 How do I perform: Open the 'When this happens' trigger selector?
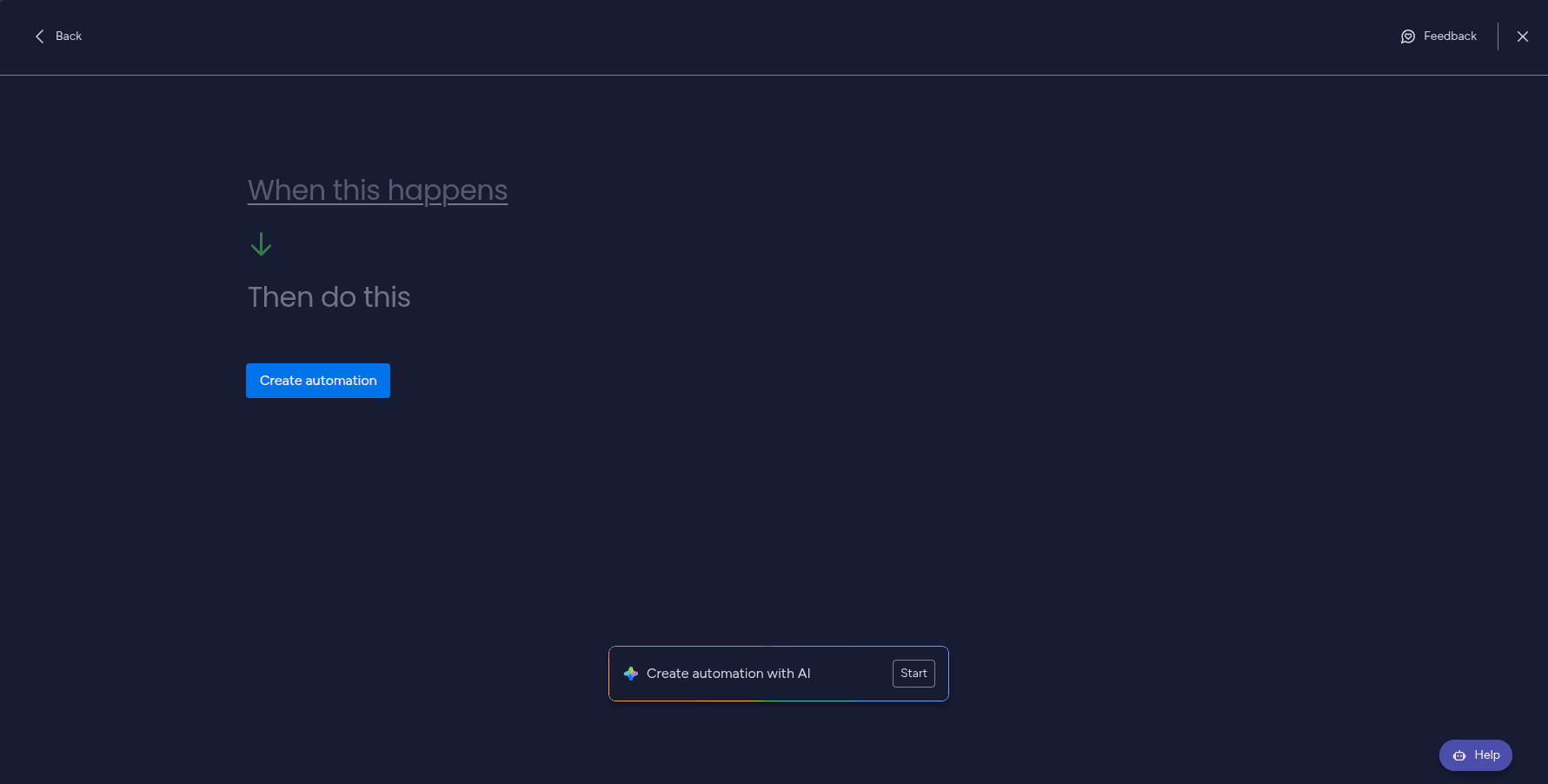pyautogui.click(x=377, y=190)
